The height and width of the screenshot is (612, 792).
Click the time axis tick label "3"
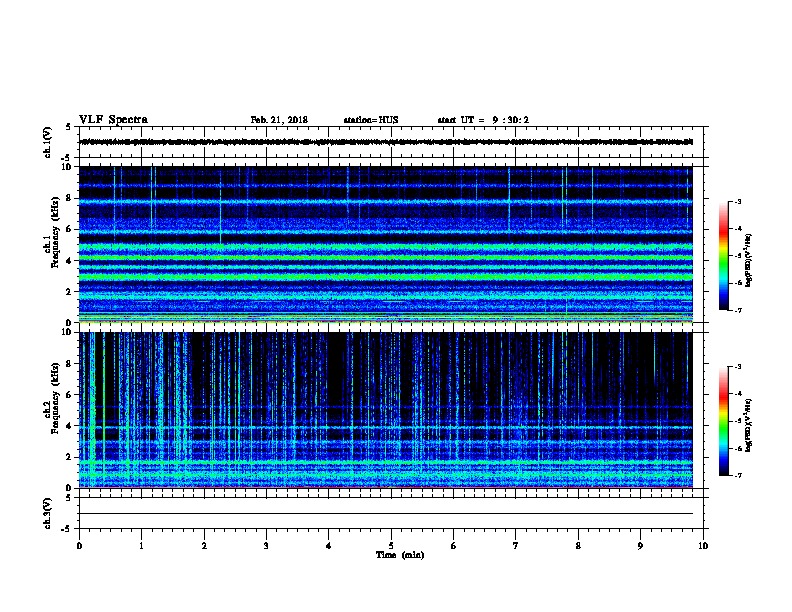(266, 546)
